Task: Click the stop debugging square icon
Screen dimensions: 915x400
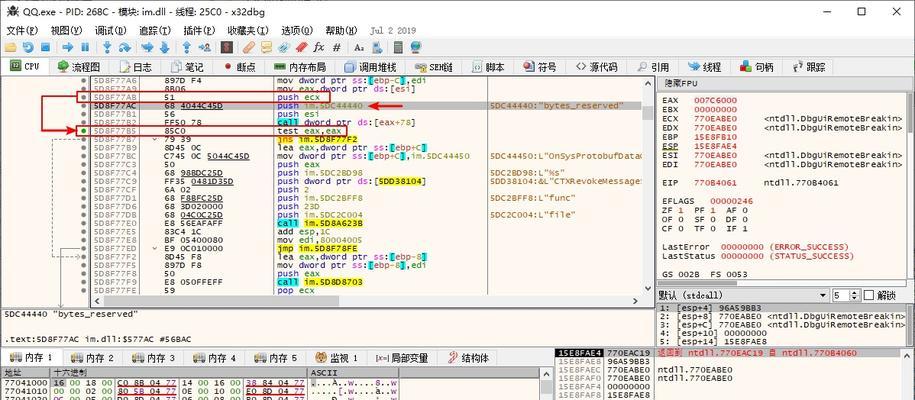Action: [x=45, y=47]
